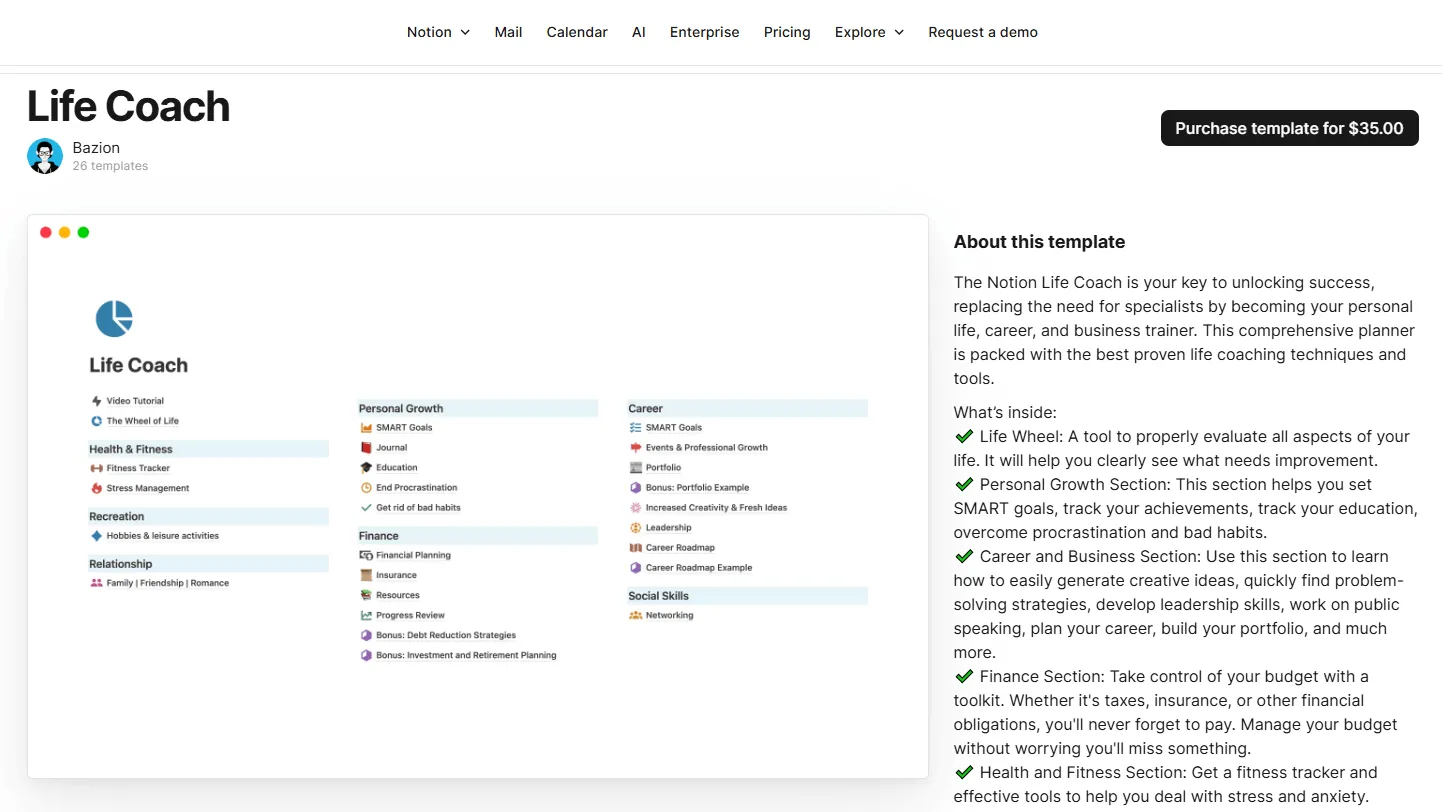Image resolution: width=1442 pixels, height=812 pixels.
Task: Select the Video Tutorial lightning icon
Action: coord(94,401)
